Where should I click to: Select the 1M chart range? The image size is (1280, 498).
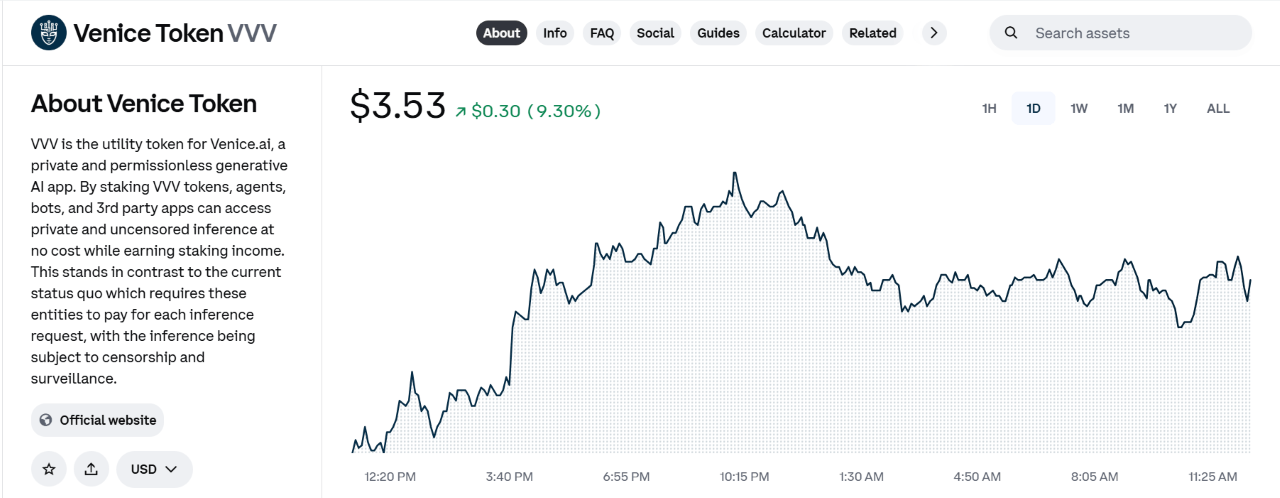[1126, 108]
